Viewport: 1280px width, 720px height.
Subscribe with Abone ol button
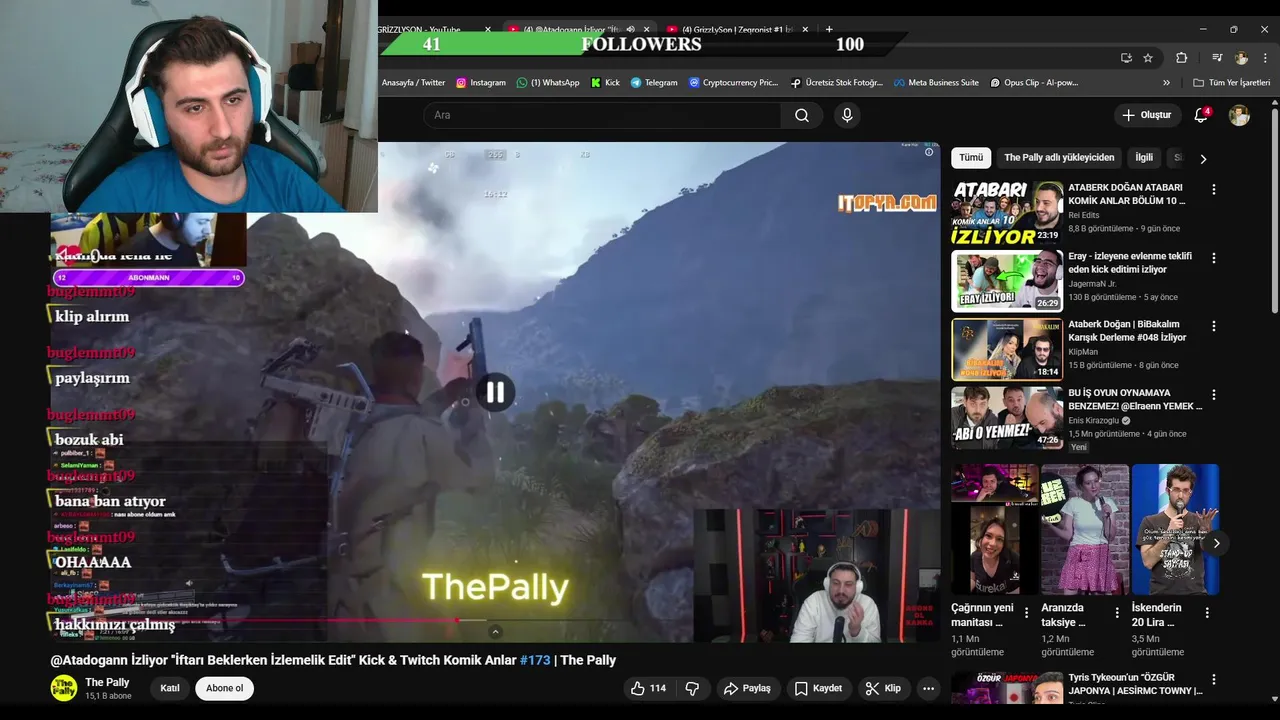tap(224, 688)
